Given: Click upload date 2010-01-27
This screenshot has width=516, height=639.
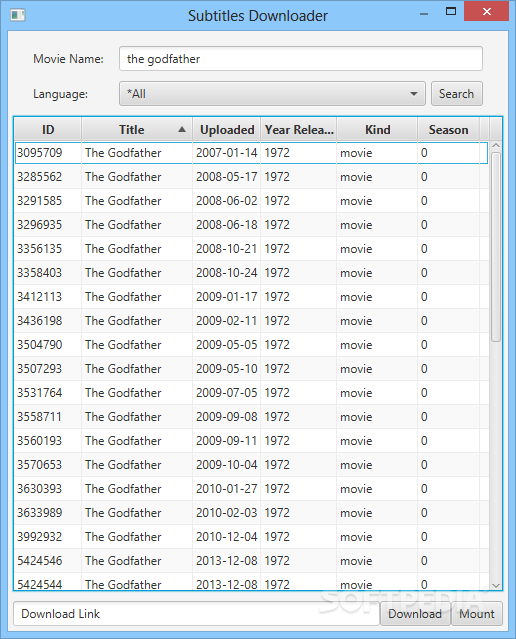Looking at the screenshot, I should pyautogui.click(x=227, y=489).
